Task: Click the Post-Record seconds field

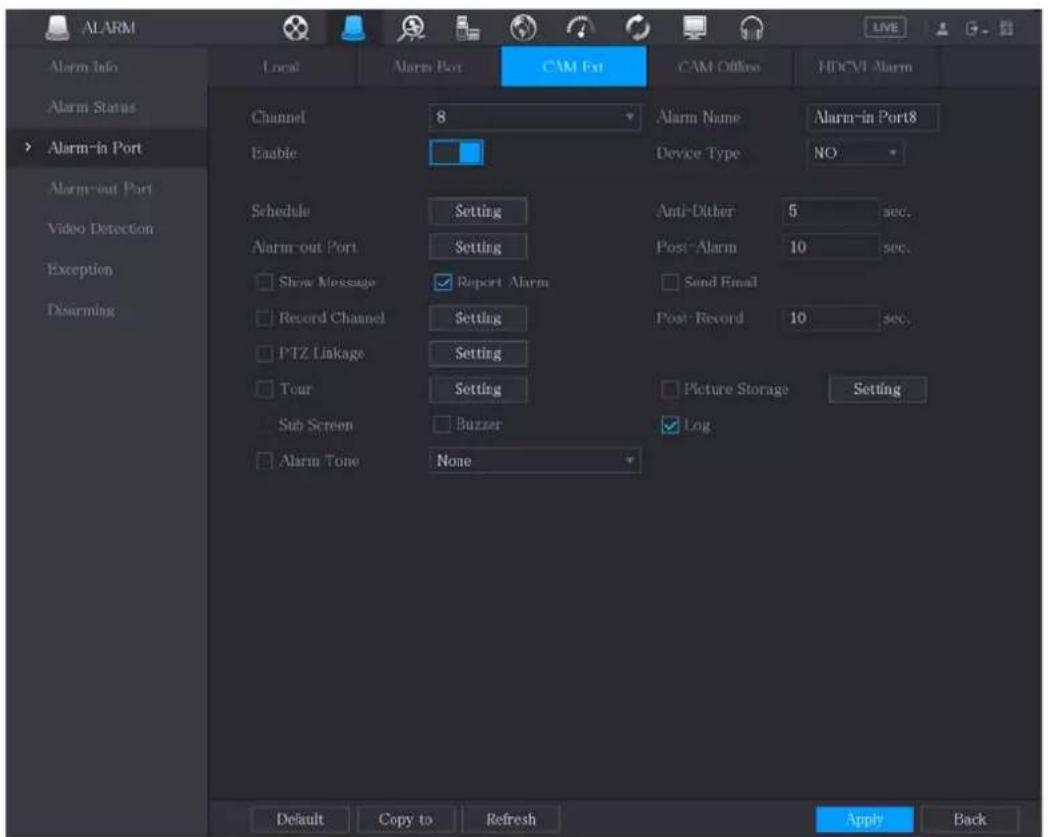Action: [830, 318]
